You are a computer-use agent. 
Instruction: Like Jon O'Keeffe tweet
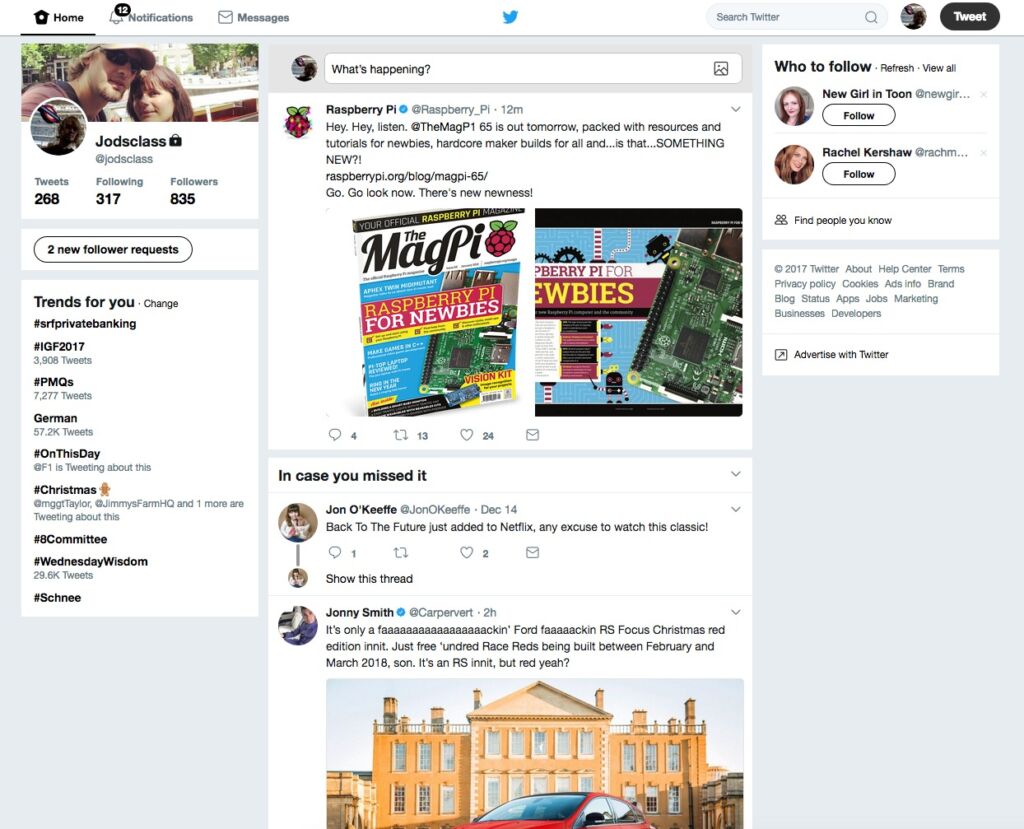(467, 553)
